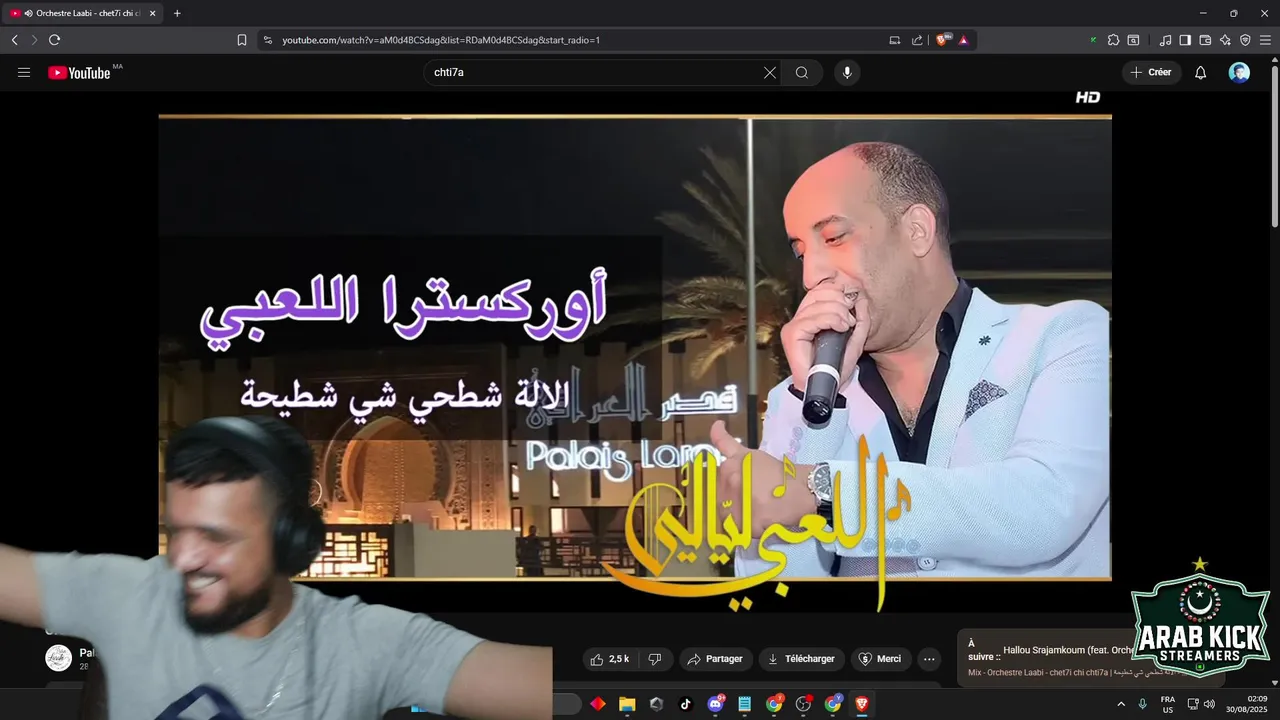The width and height of the screenshot is (1280, 720).
Task: Click the Merci button
Action: click(x=880, y=659)
